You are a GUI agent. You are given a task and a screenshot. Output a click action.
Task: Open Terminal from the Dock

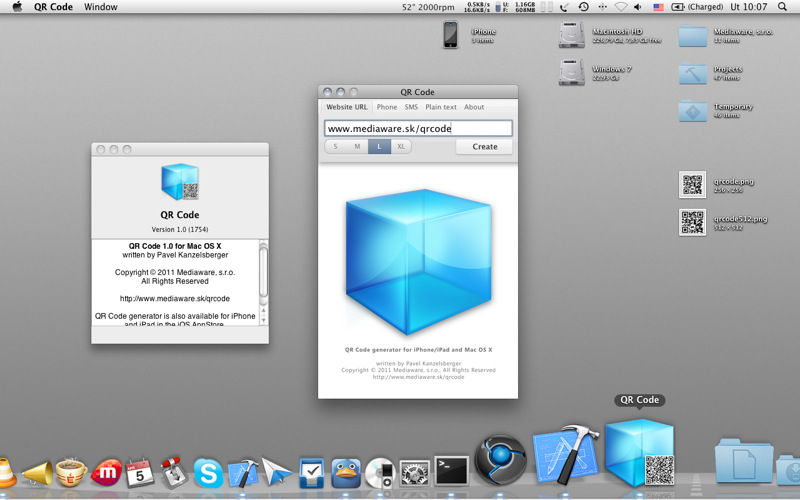pyautogui.click(x=452, y=471)
